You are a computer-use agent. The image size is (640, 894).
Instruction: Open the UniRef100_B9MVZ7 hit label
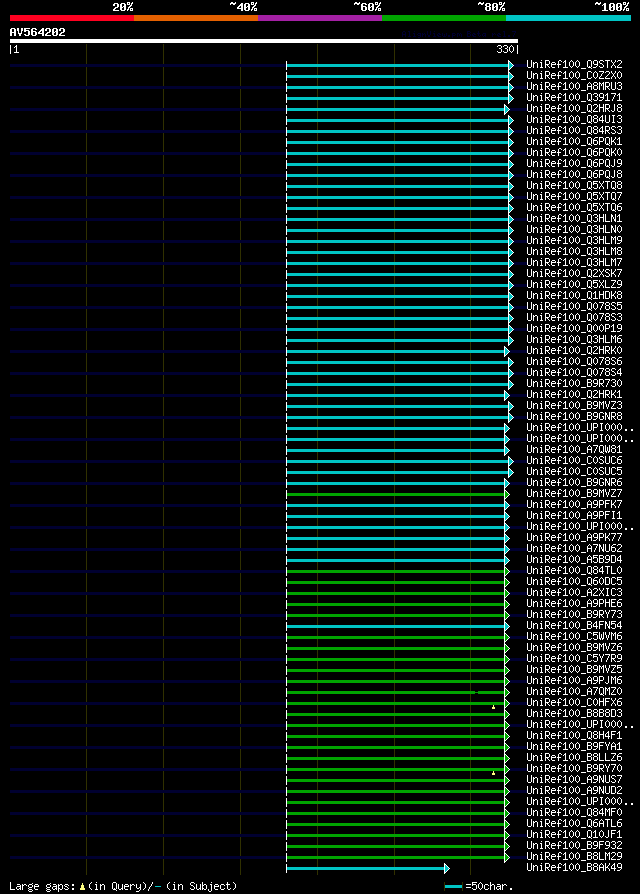click(x=574, y=493)
